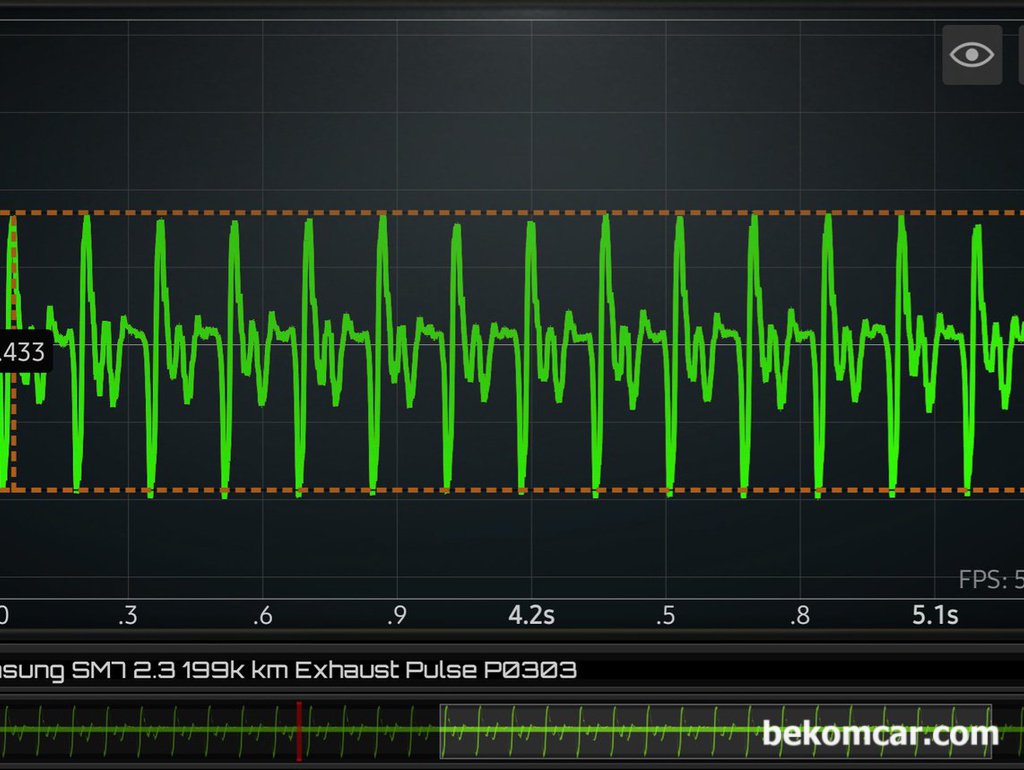Click the 4.2s label on time axis

pyautogui.click(x=531, y=615)
